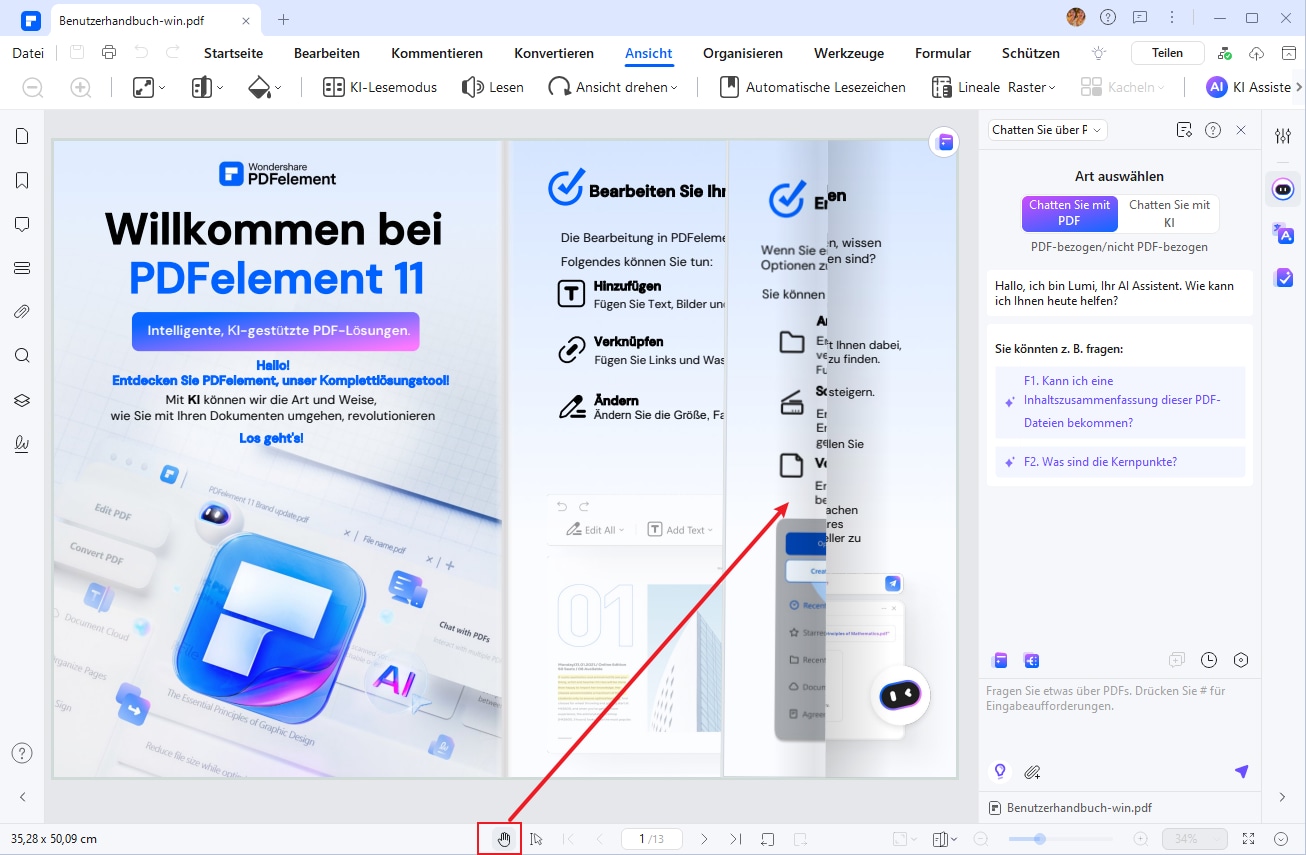Open the background color bucket dropdown

265,88
